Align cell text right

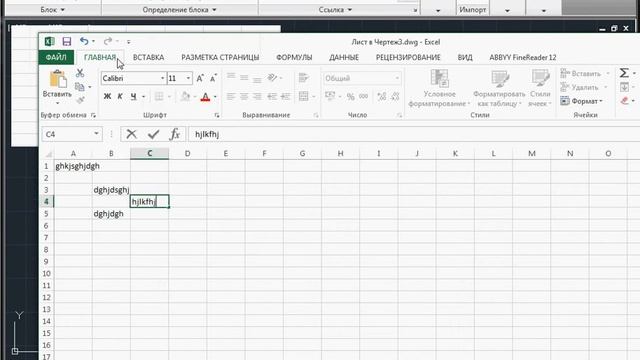pos(257,96)
